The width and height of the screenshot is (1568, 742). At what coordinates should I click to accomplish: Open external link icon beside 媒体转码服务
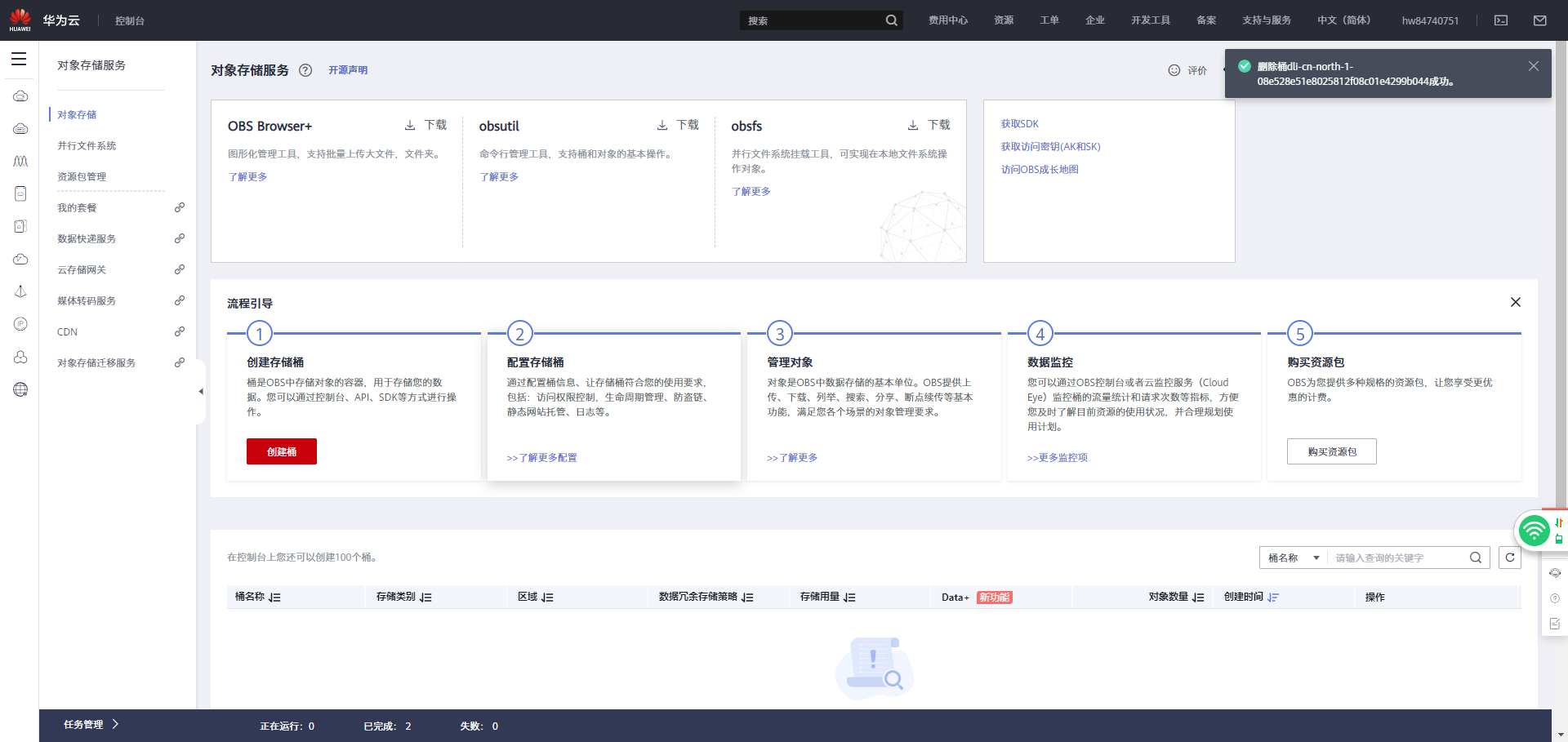[x=180, y=300]
